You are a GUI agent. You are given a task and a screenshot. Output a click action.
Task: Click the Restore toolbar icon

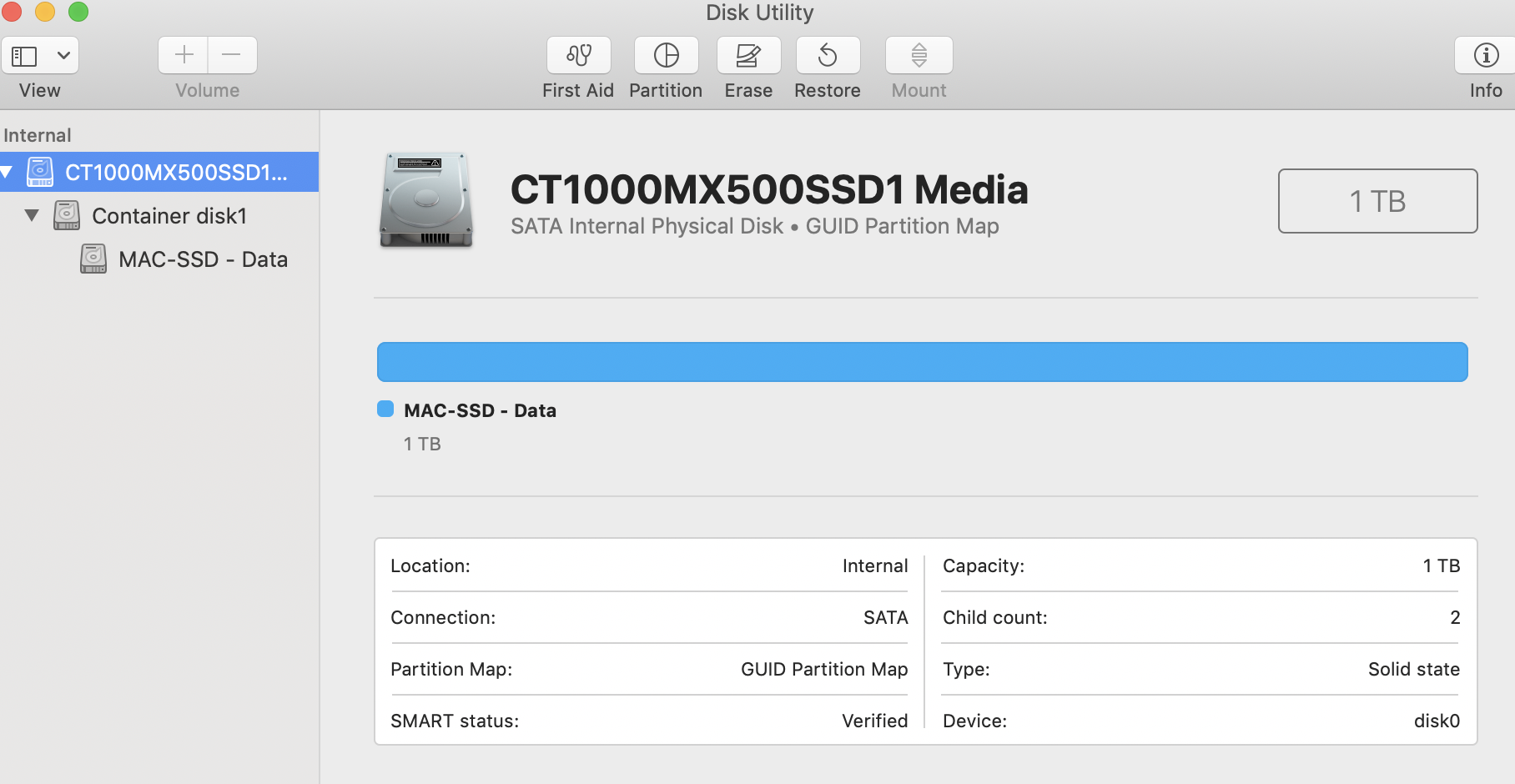coord(828,56)
